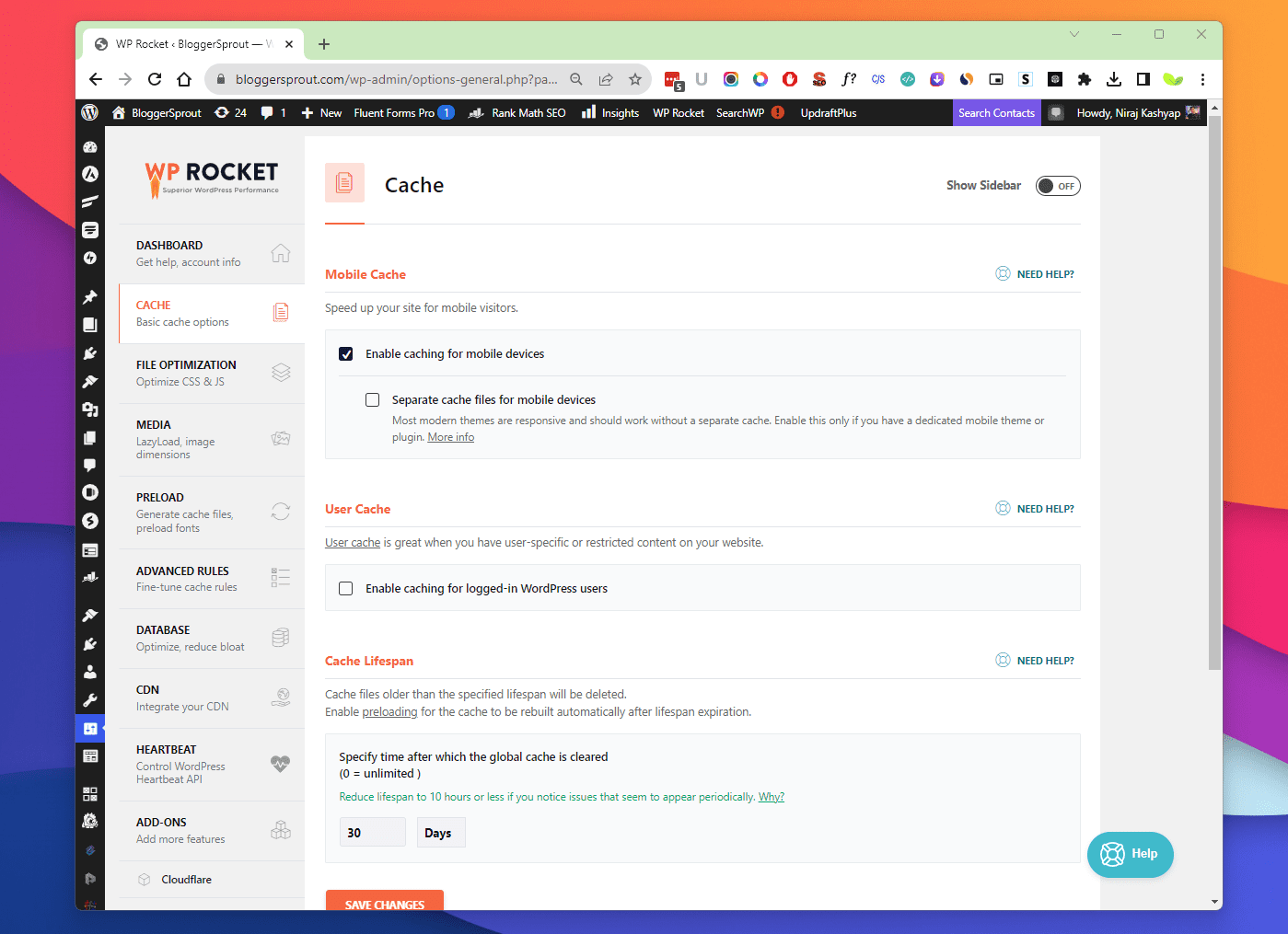Click the Posts pushpin icon in WP sidebar

[x=90, y=296]
